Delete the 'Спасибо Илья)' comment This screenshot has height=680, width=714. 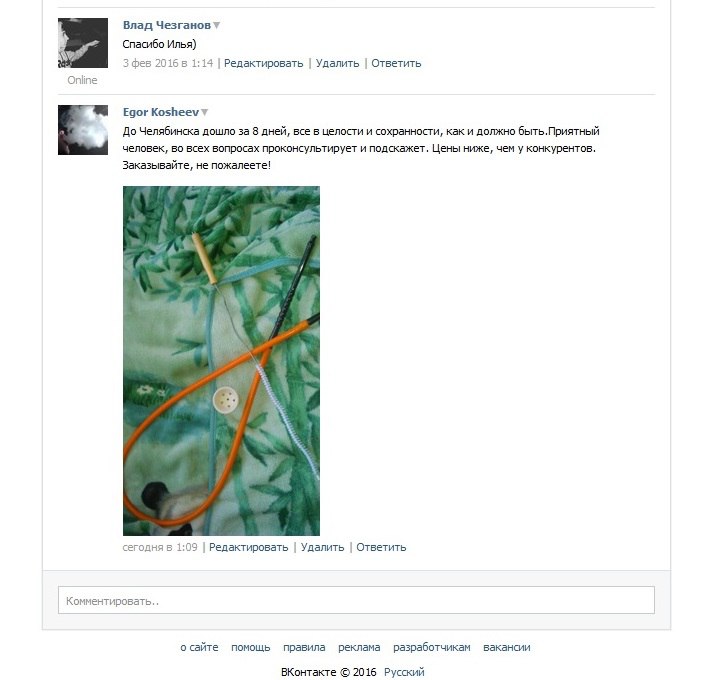337,63
